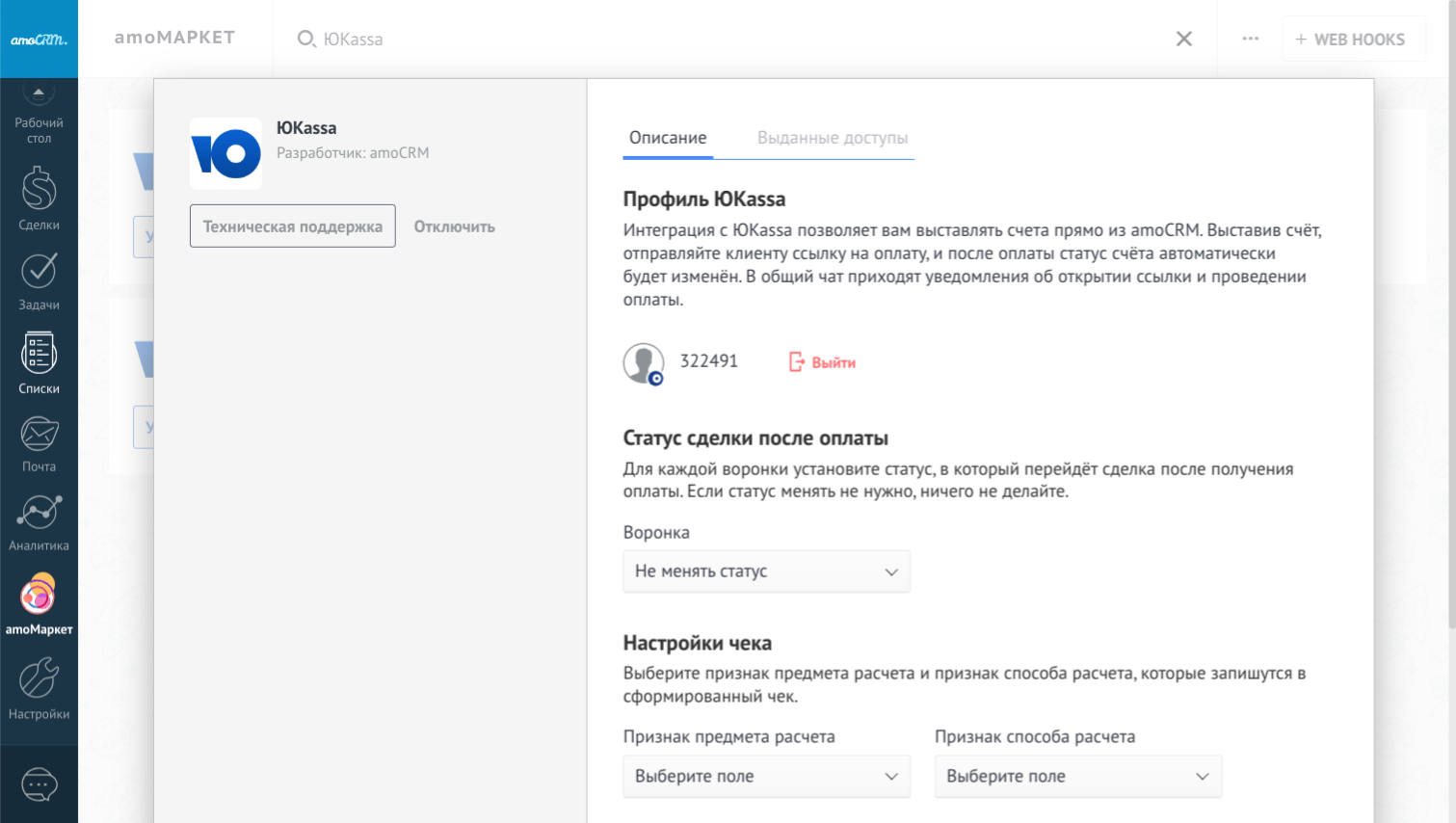Image resolution: width=1456 pixels, height=823 pixels.
Task: Open the Признак способа расчета dropdown
Action: point(1077,777)
